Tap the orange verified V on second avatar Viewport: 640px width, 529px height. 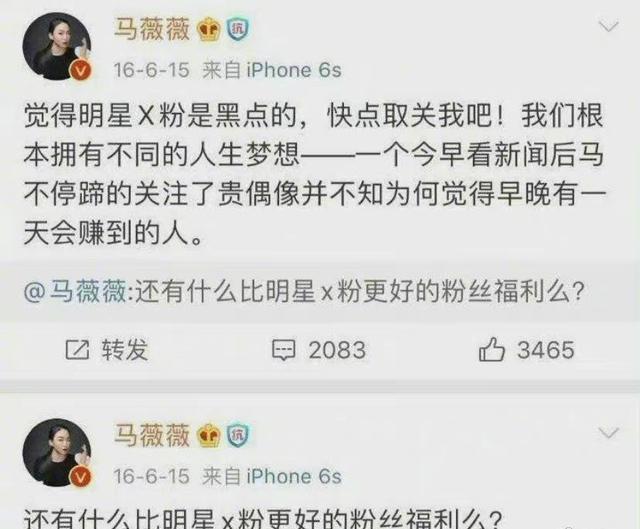(81, 477)
